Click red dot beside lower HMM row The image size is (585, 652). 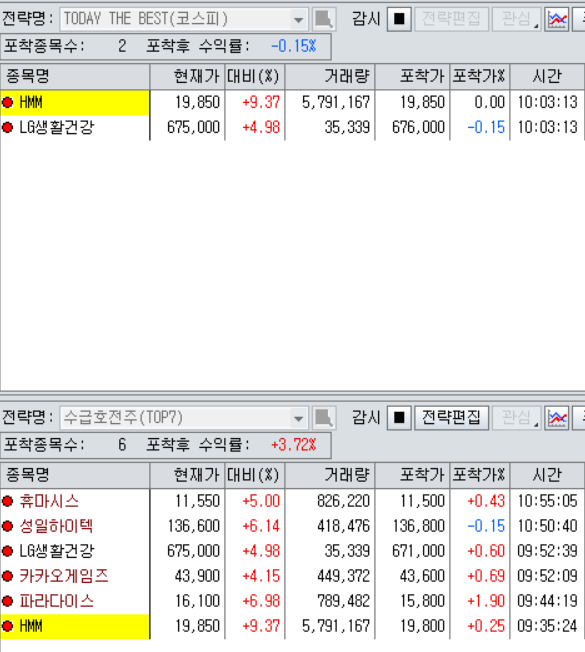(7, 626)
